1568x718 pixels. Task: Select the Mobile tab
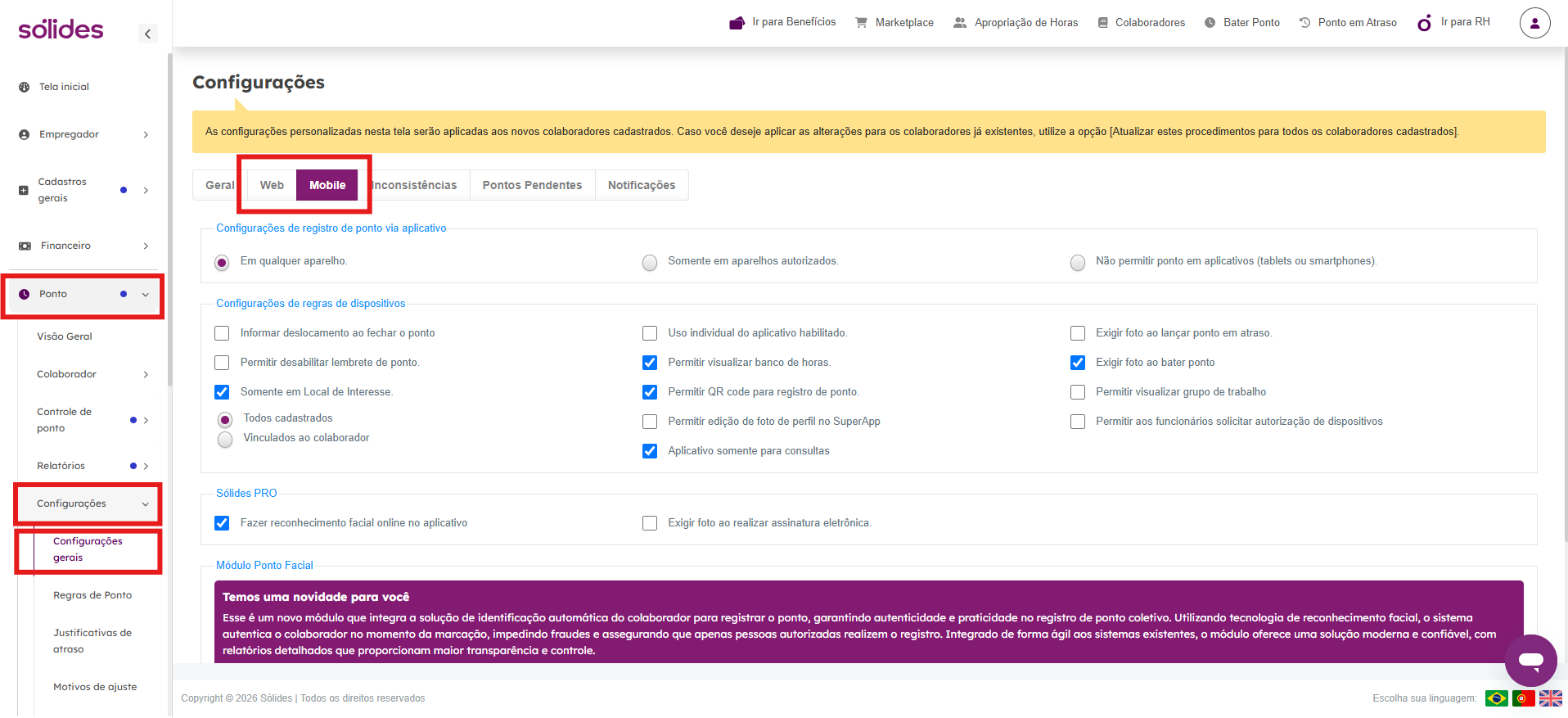click(x=327, y=185)
